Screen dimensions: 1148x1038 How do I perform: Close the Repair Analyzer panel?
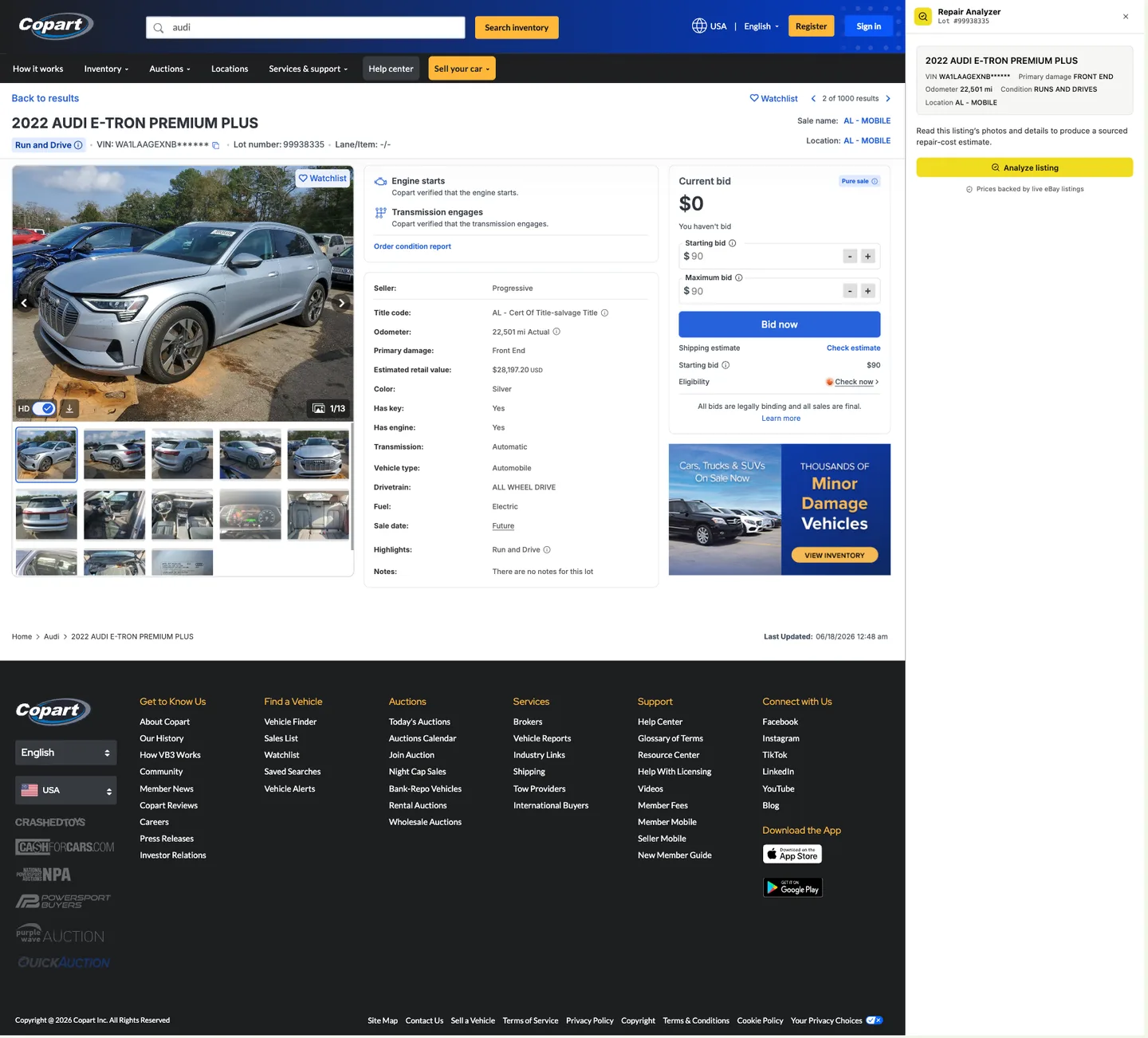pos(1126,17)
